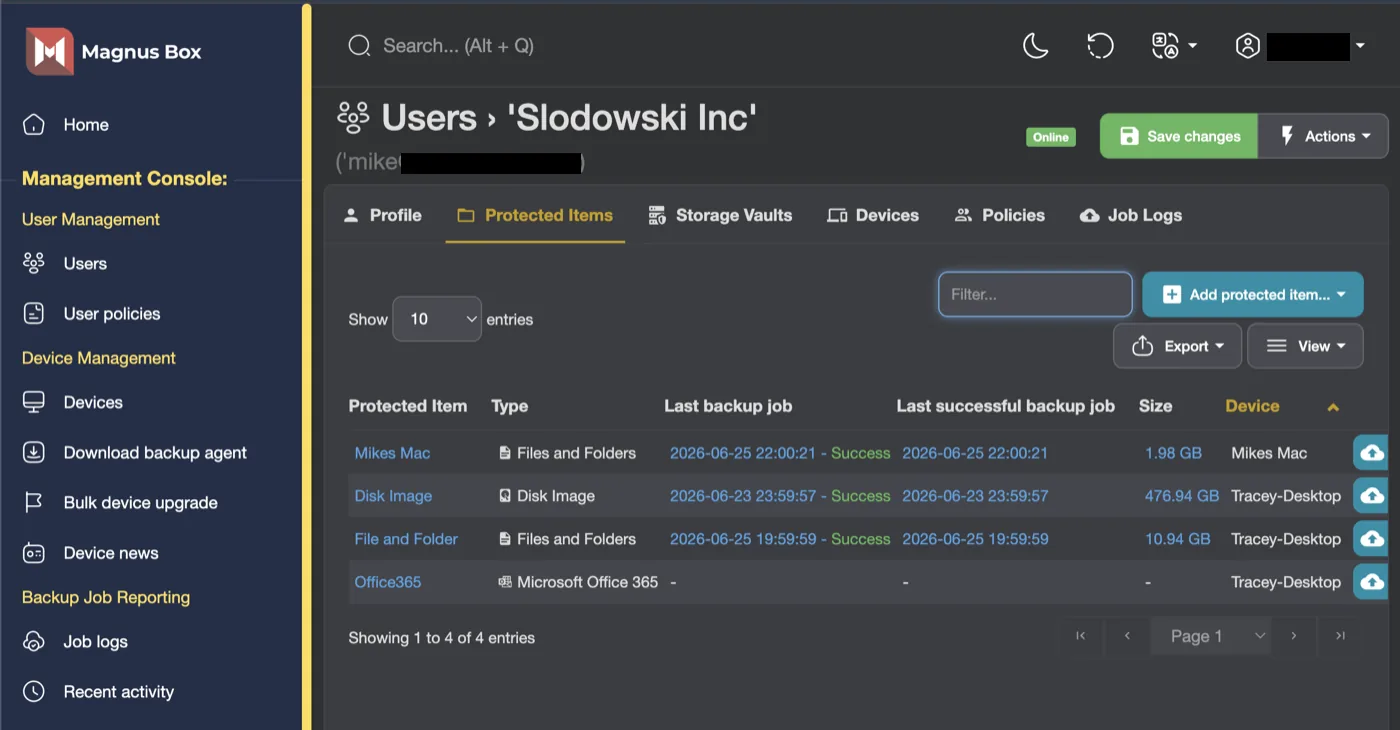Sort by Size column header
This screenshot has height=730, width=1400.
tap(1155, 406)
